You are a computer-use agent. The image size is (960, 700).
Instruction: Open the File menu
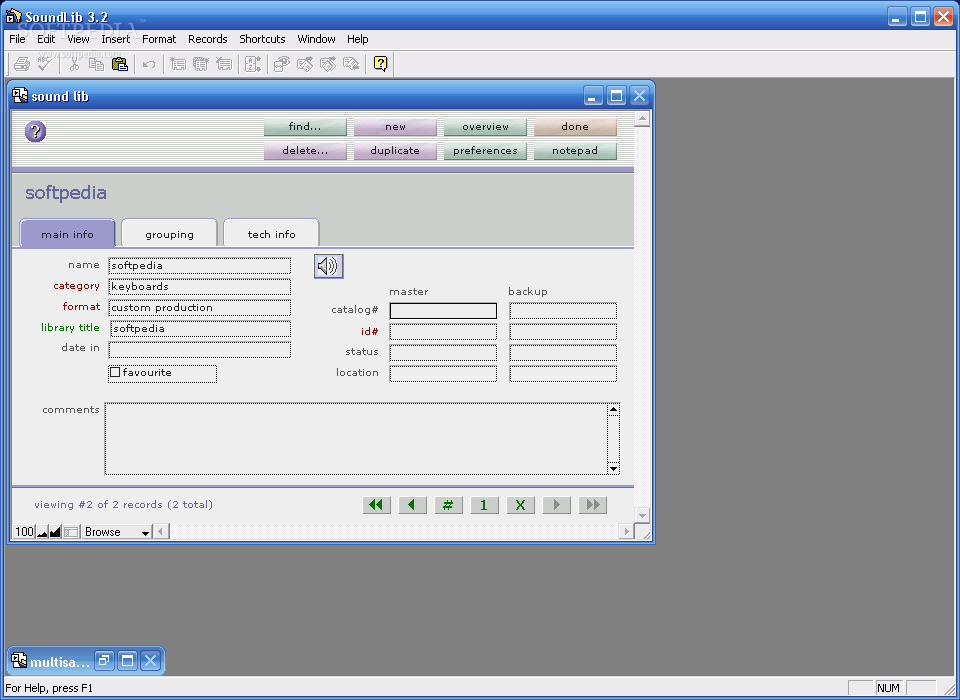tap(17, 39)
